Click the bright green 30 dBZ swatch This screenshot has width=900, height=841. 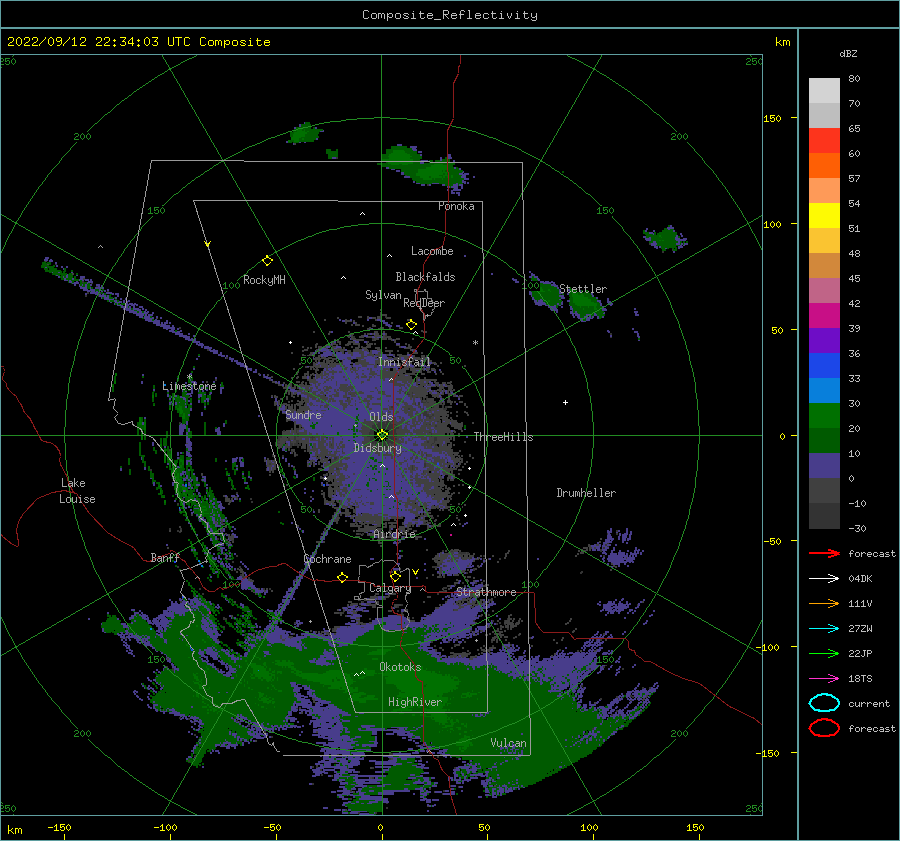click(824, 415)
